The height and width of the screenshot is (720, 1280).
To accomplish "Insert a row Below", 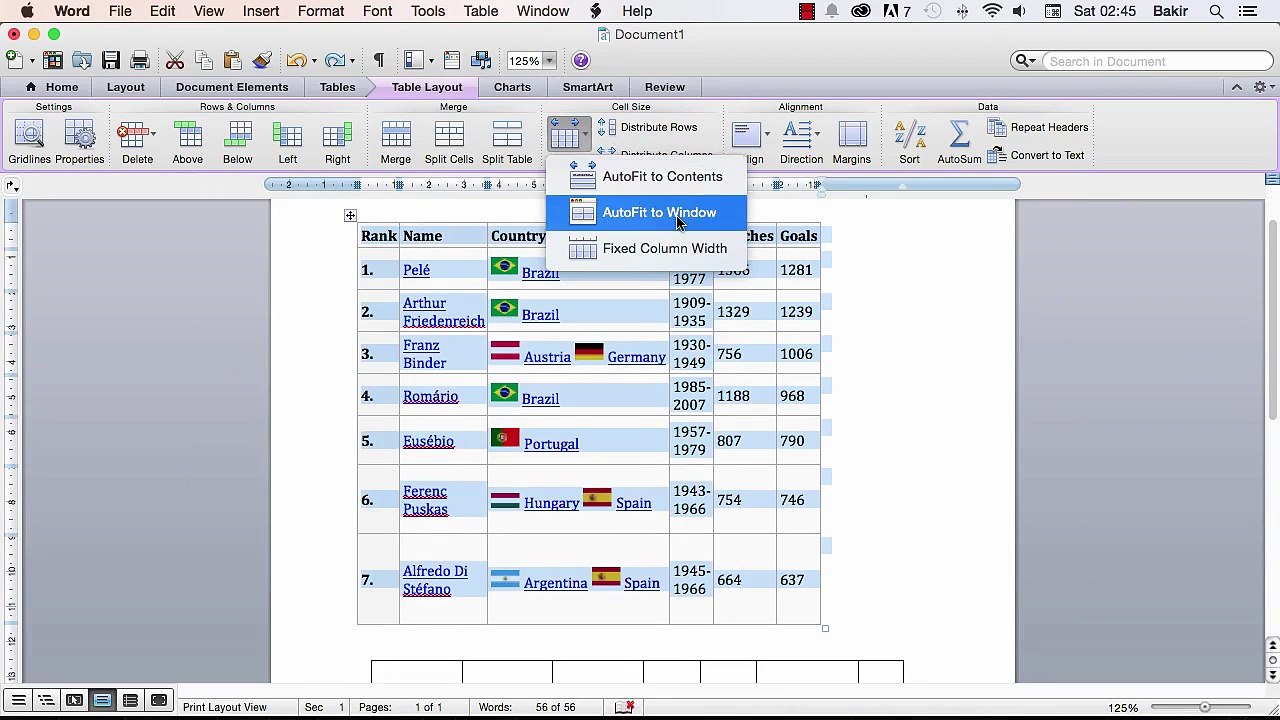I will (x=237, y=141).
